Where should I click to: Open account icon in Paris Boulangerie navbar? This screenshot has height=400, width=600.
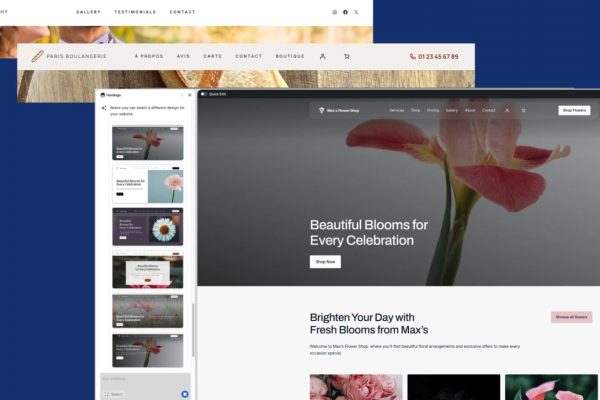pyautogui.click(x=323, y=56)
